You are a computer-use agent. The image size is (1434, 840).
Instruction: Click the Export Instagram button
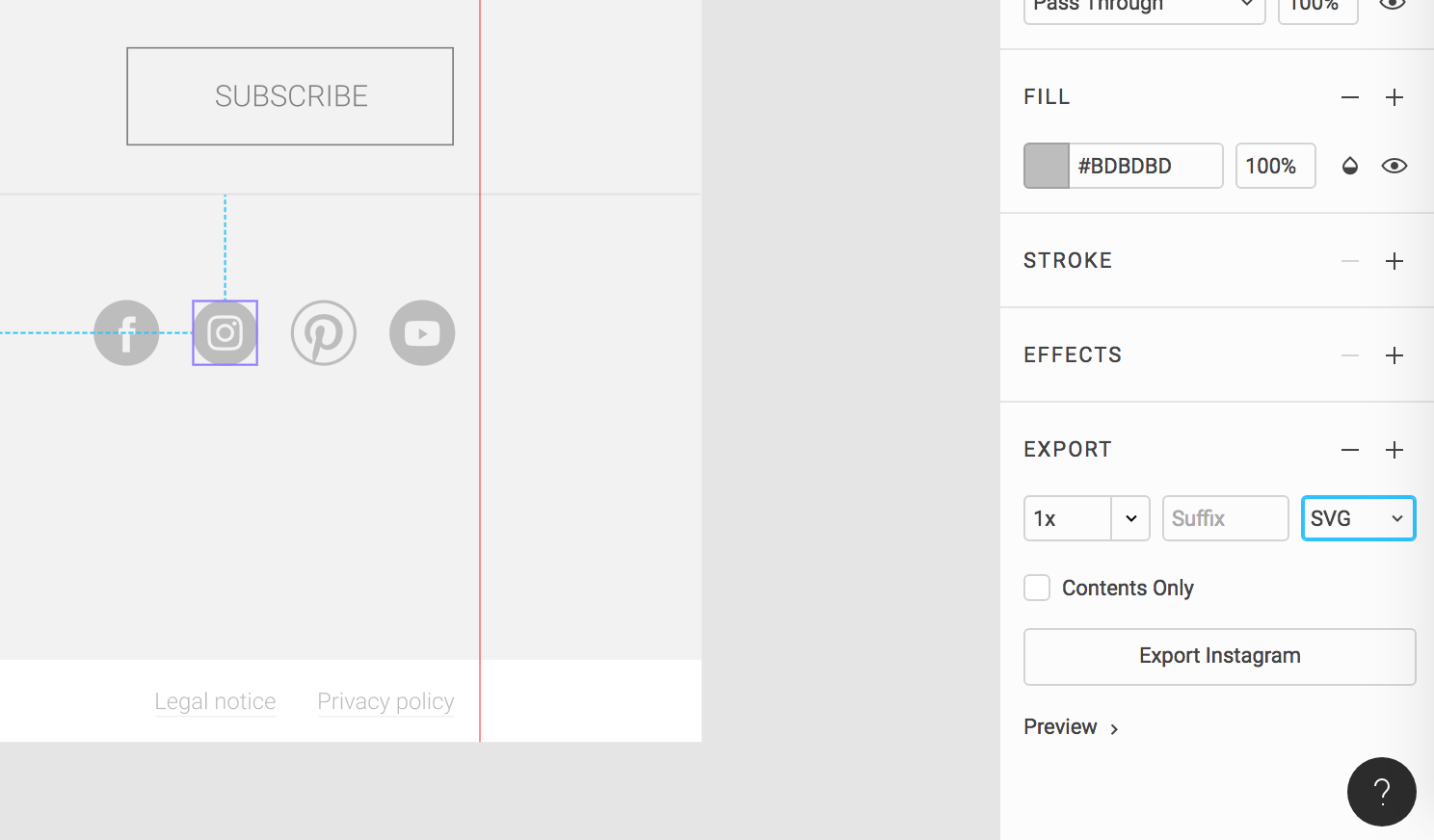(1219, 656)
